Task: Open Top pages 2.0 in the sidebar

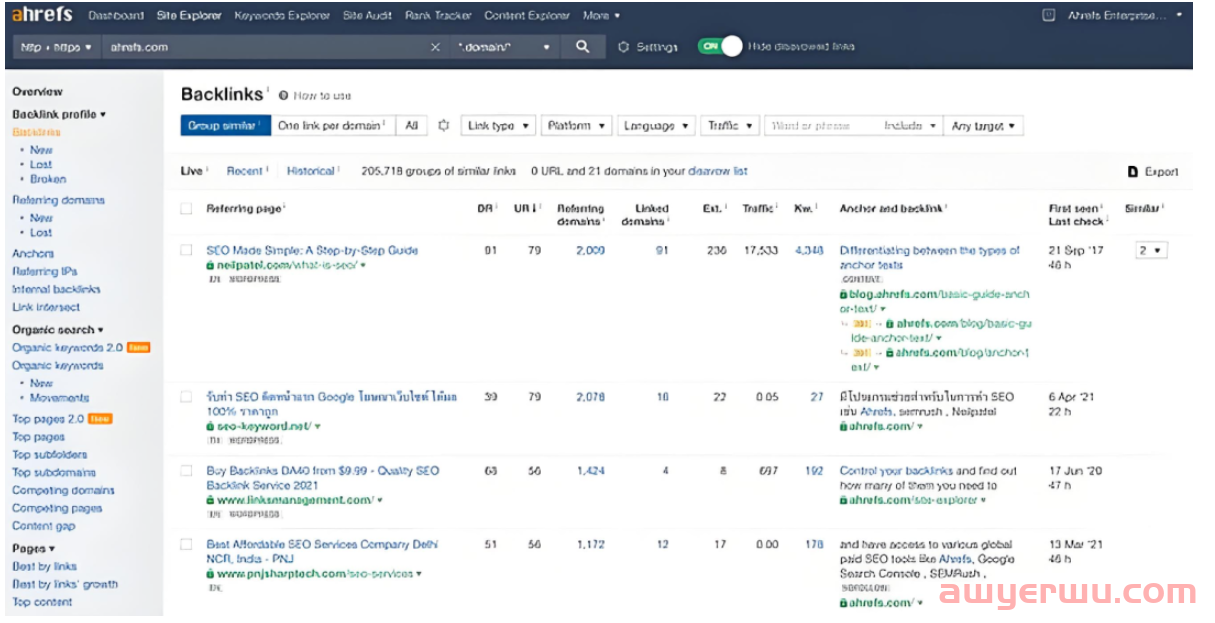Action: (48, 419)
